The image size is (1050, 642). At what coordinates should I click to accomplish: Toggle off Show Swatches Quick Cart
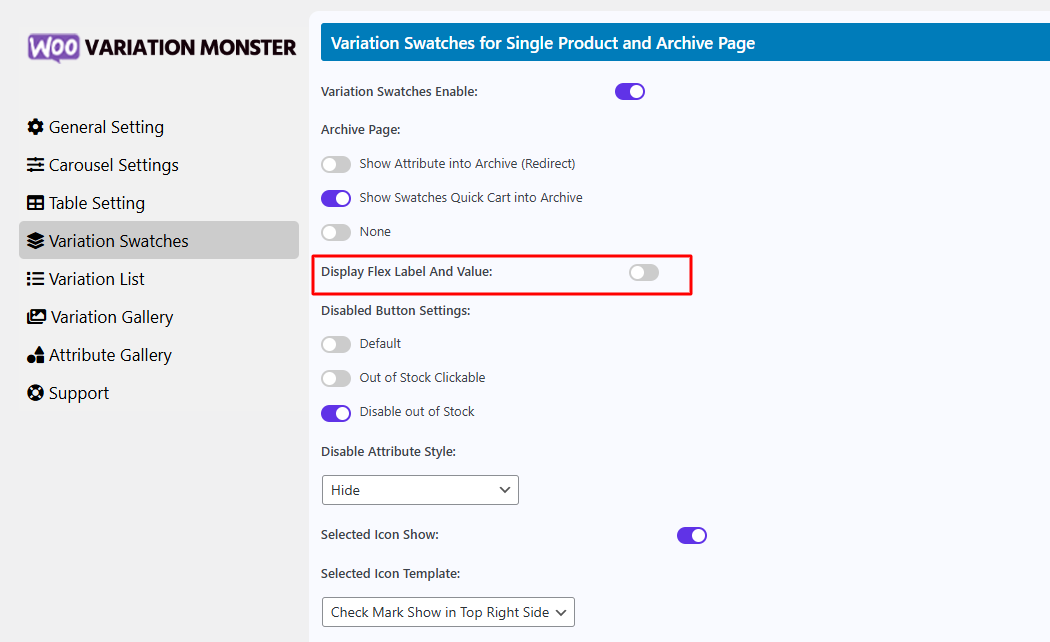point(336,198)
